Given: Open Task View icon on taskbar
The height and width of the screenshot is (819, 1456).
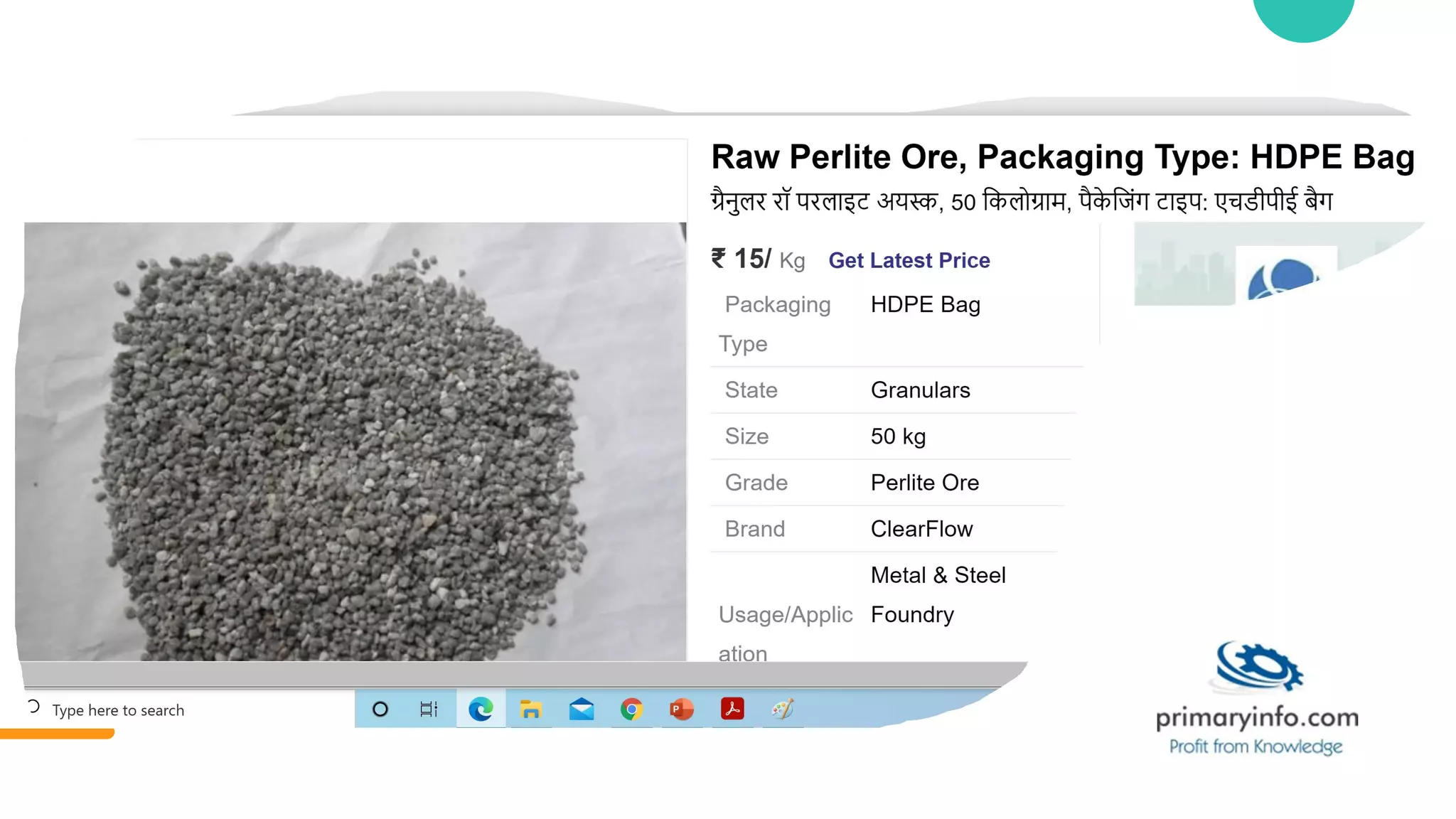Looking at the screenshot, I should pyautogui.click(x=429, y=709).
